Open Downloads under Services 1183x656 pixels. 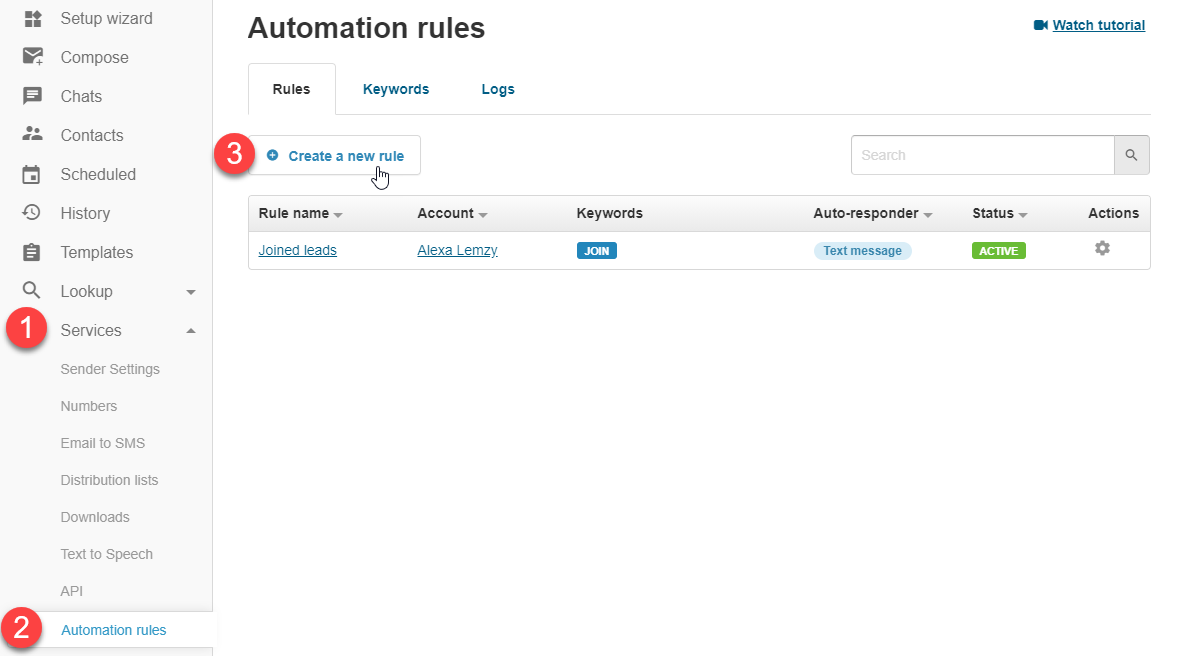click(x=95, y=517)
